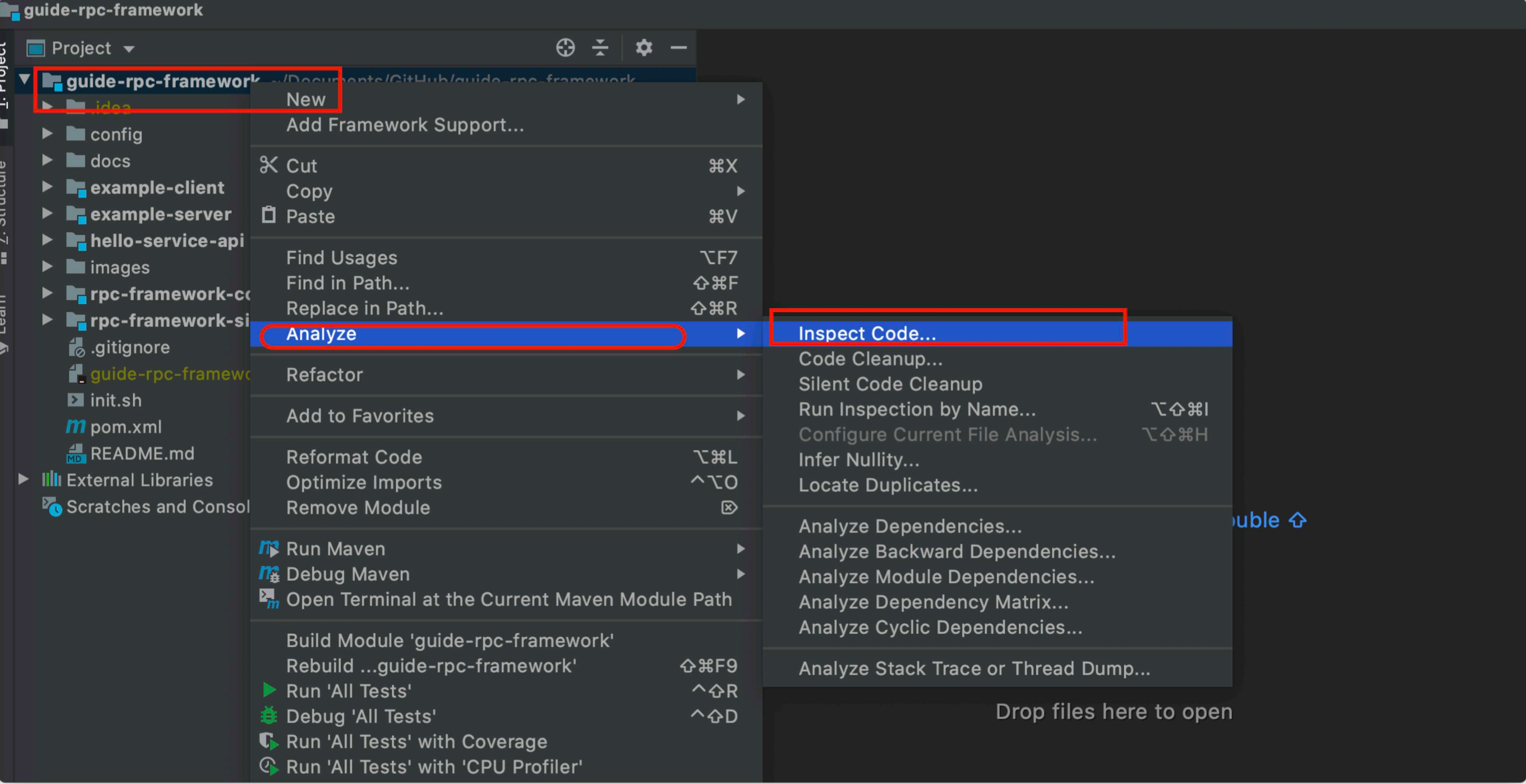Choose Analyze Cyclic Dependencies...

click(x=998, y=628)
